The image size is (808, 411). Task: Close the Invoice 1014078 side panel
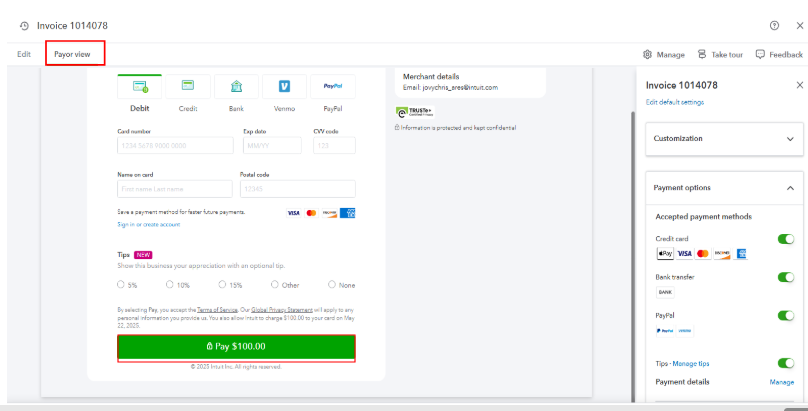tap(799, 85)
